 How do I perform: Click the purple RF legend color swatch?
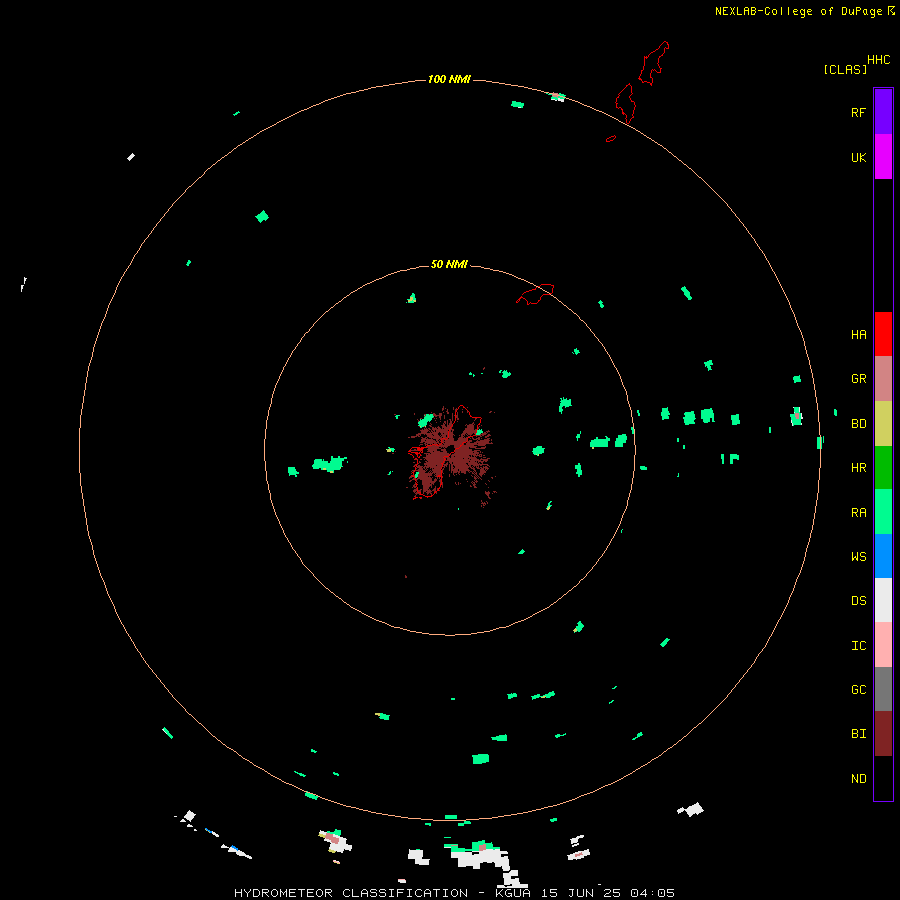pyautogui.click(x=883, y=112)
